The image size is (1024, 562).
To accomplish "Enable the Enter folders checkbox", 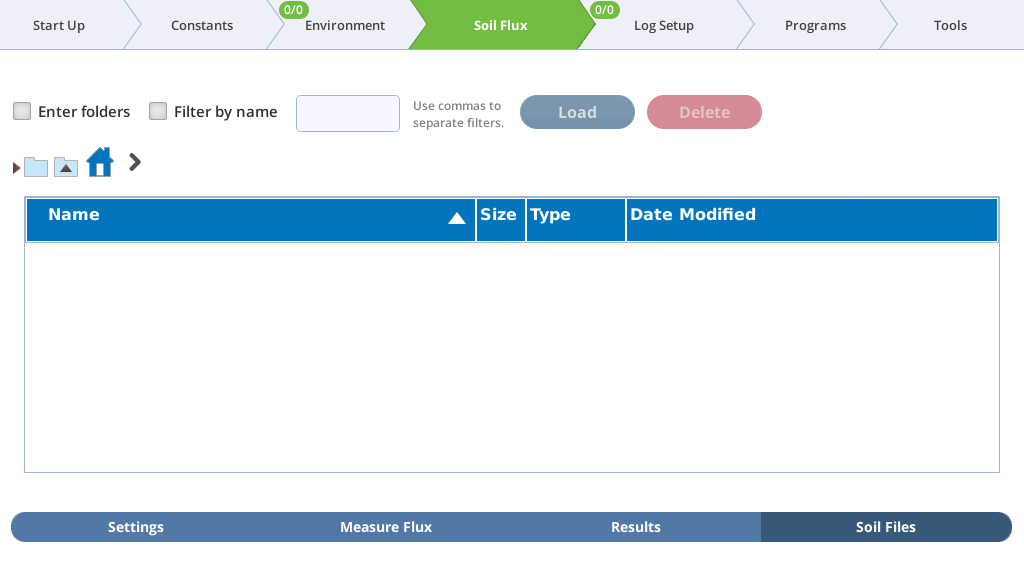I will coord(22,111).
